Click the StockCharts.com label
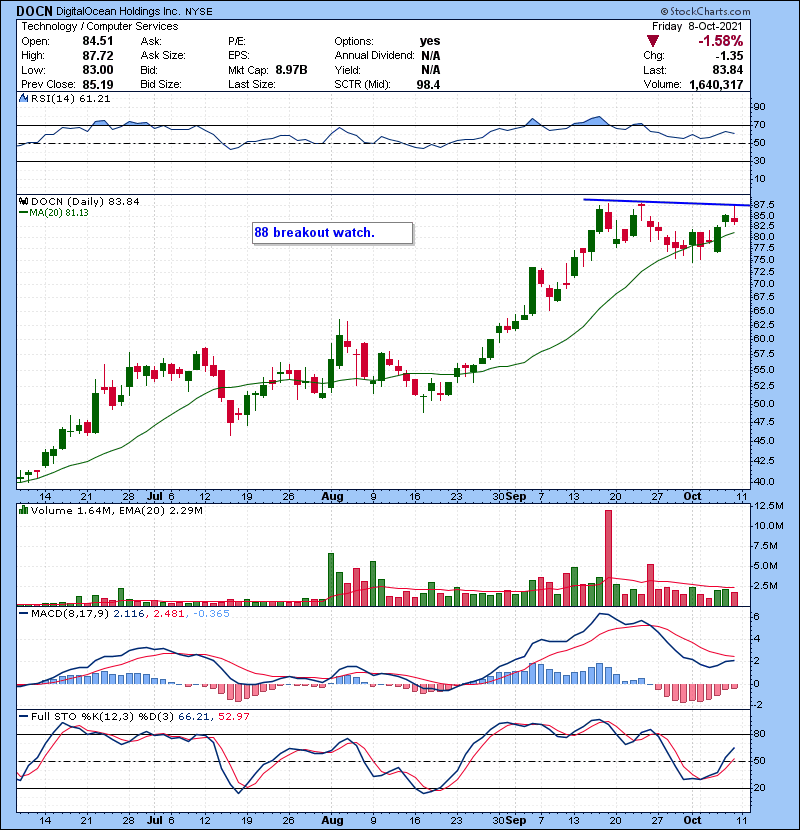The height and width of the screenshot is (830, 800). [705, 11]
